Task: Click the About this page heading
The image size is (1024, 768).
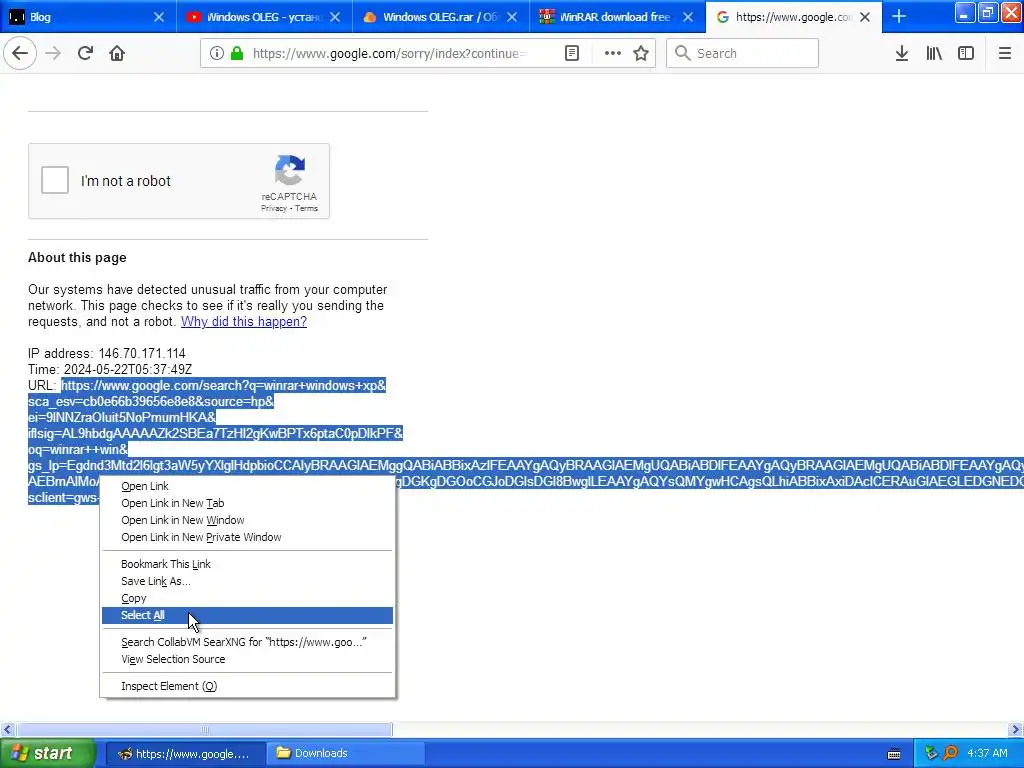Action: click(x=77, y=257)
